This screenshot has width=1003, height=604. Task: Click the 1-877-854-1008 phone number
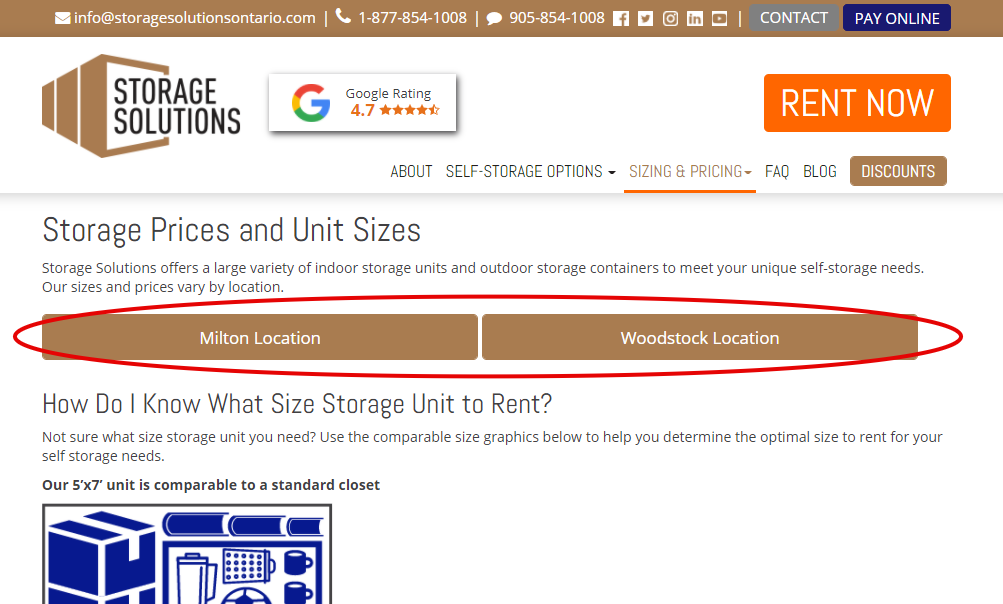[x=413, y=18]
